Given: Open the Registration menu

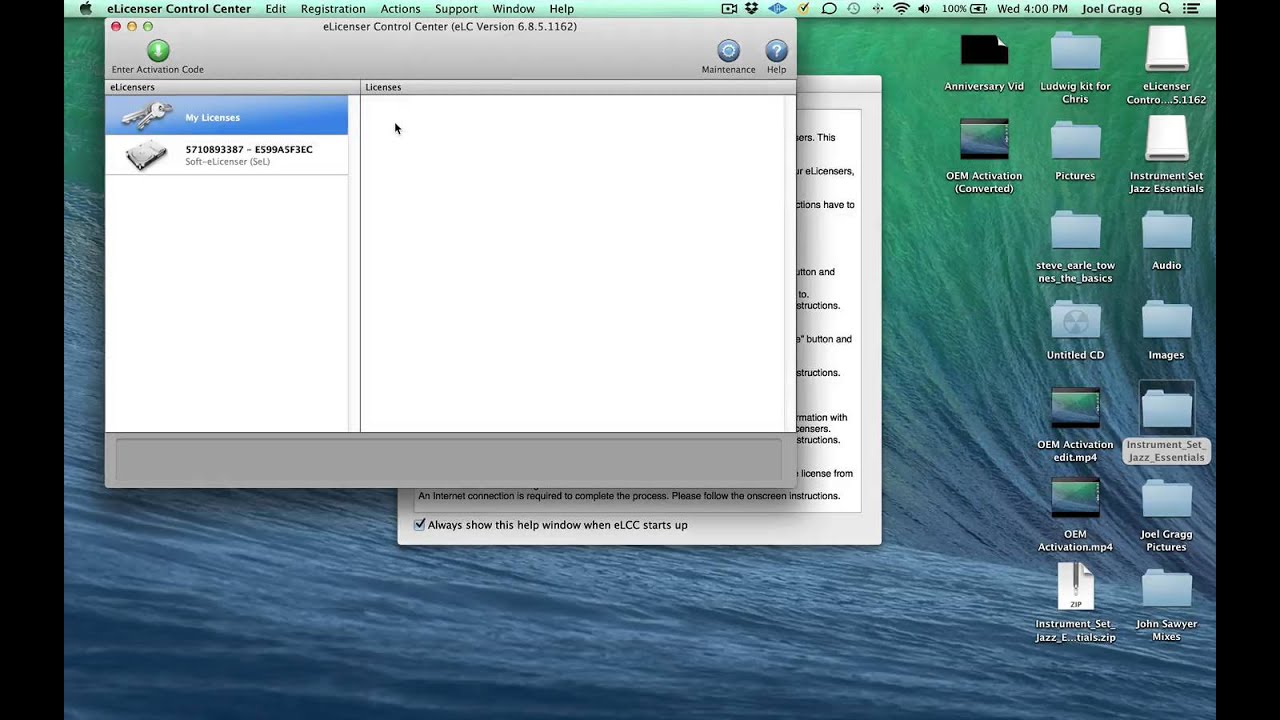Looking at the screenshot, I should tap(333, 8).
